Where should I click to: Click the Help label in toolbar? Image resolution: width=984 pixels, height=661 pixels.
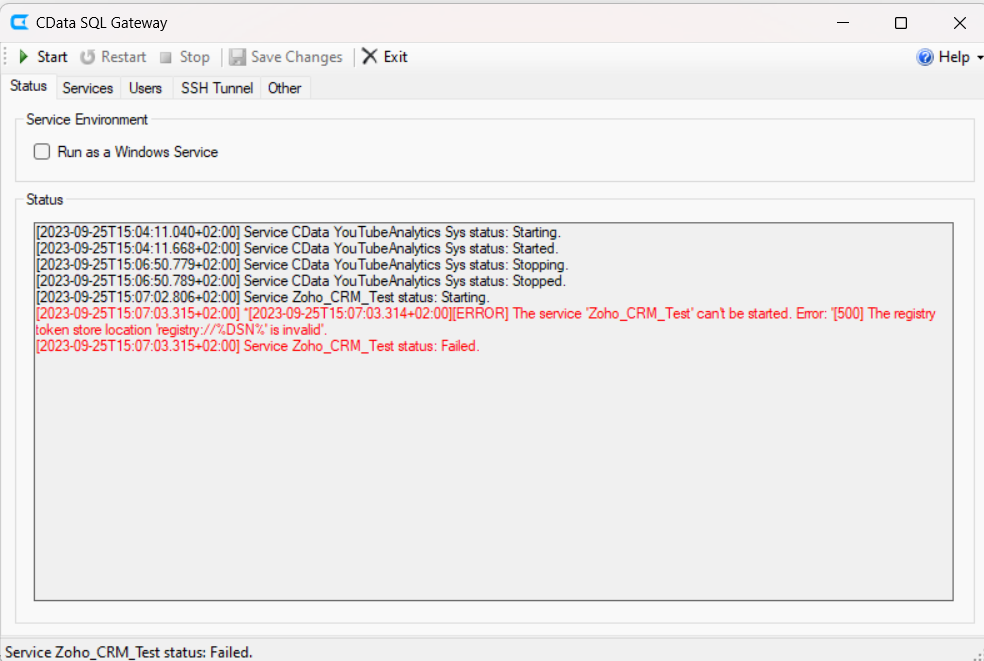click(955, 57)
